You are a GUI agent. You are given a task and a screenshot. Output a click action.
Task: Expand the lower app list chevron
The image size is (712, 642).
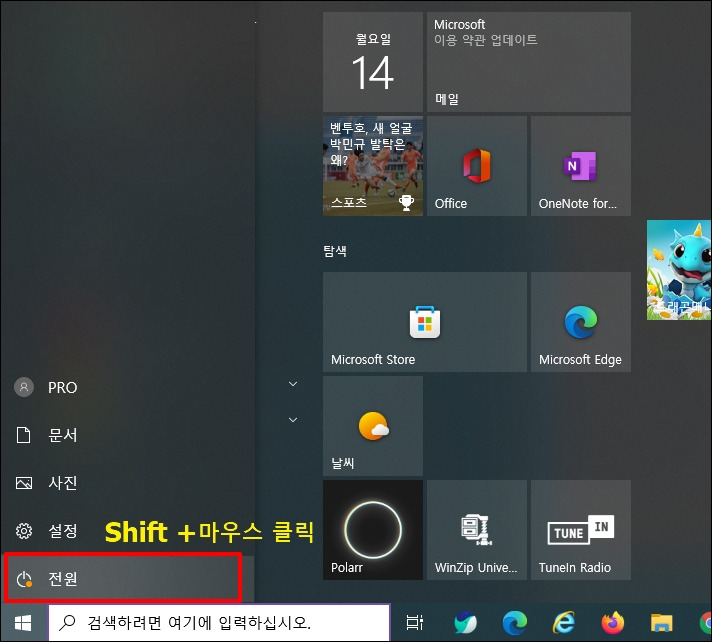[293, 420]
